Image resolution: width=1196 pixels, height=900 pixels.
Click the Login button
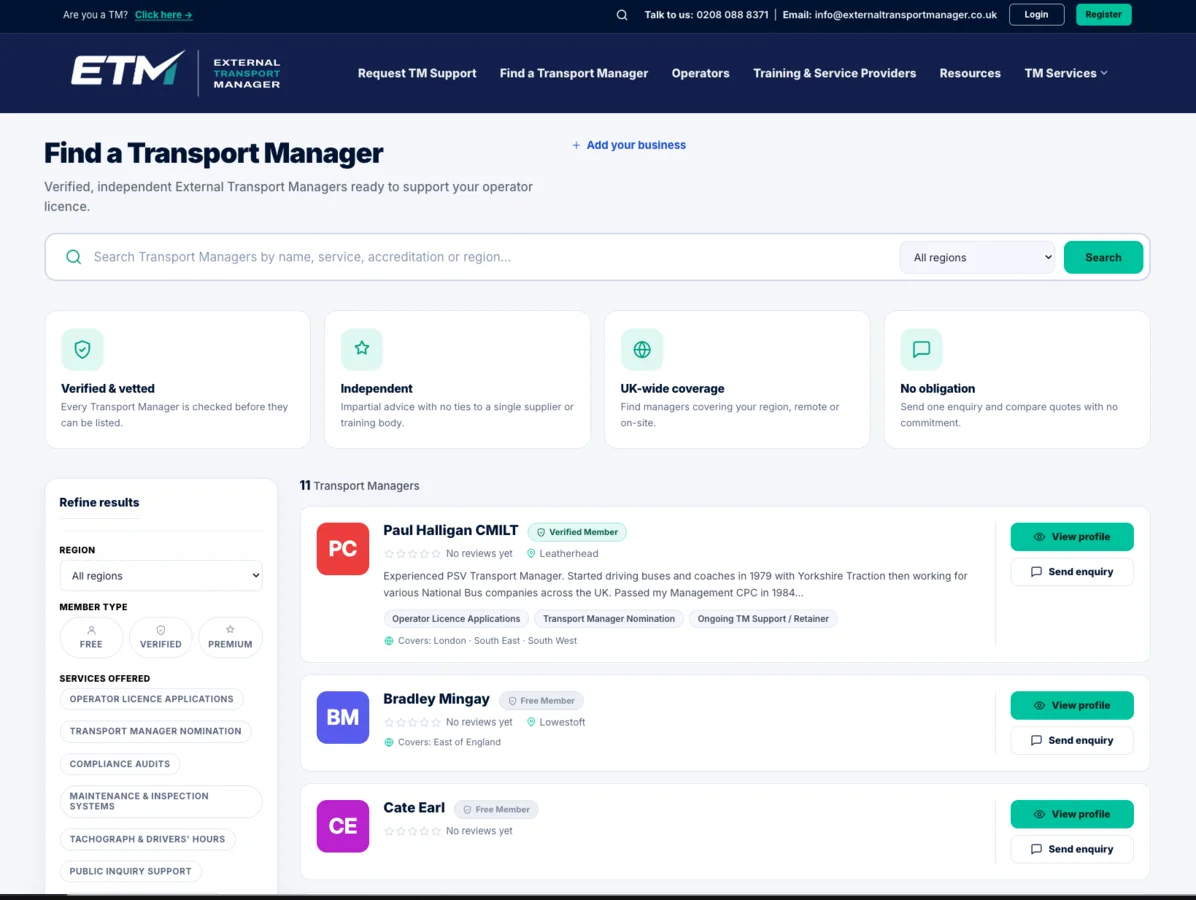tap(1036, 14)
